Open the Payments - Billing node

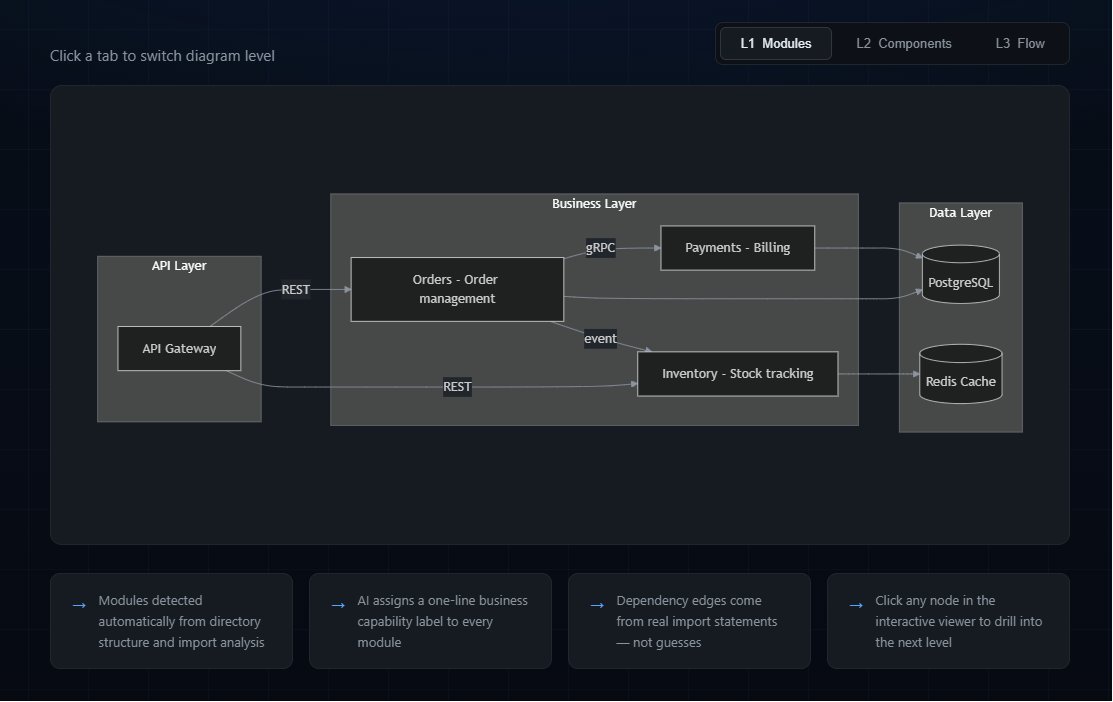click(x=738, y=248)
